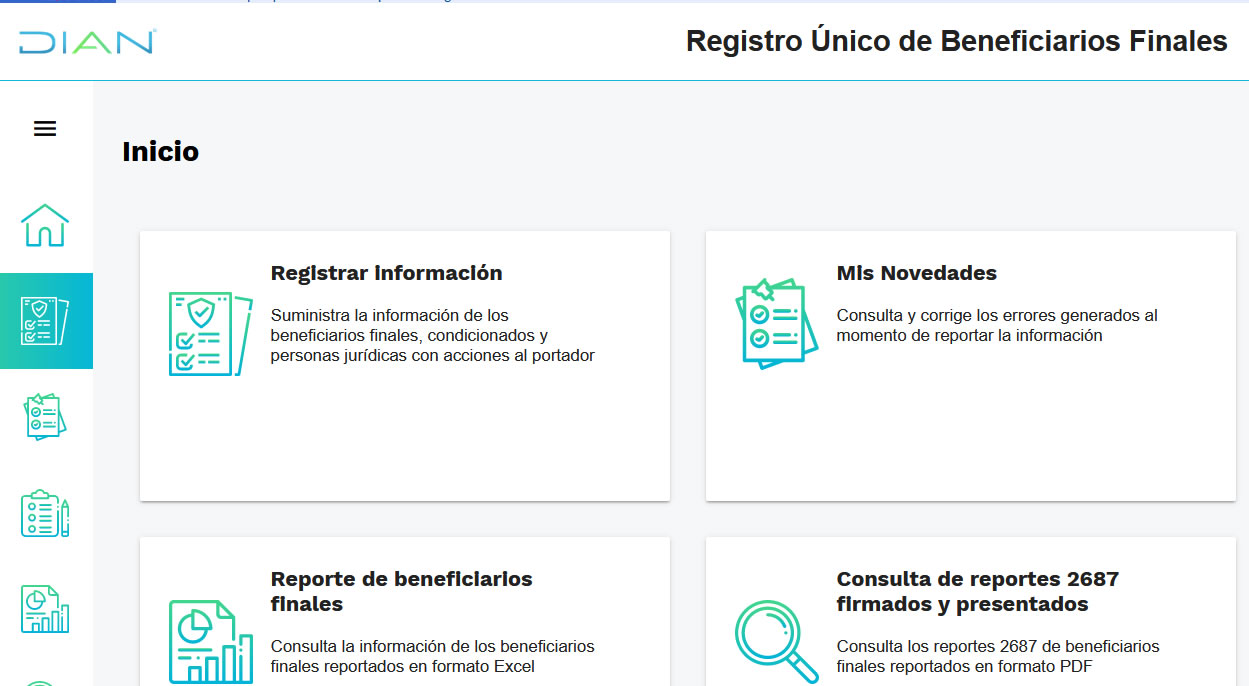Open the Mis Novedades card

click(x=970, y=365)
